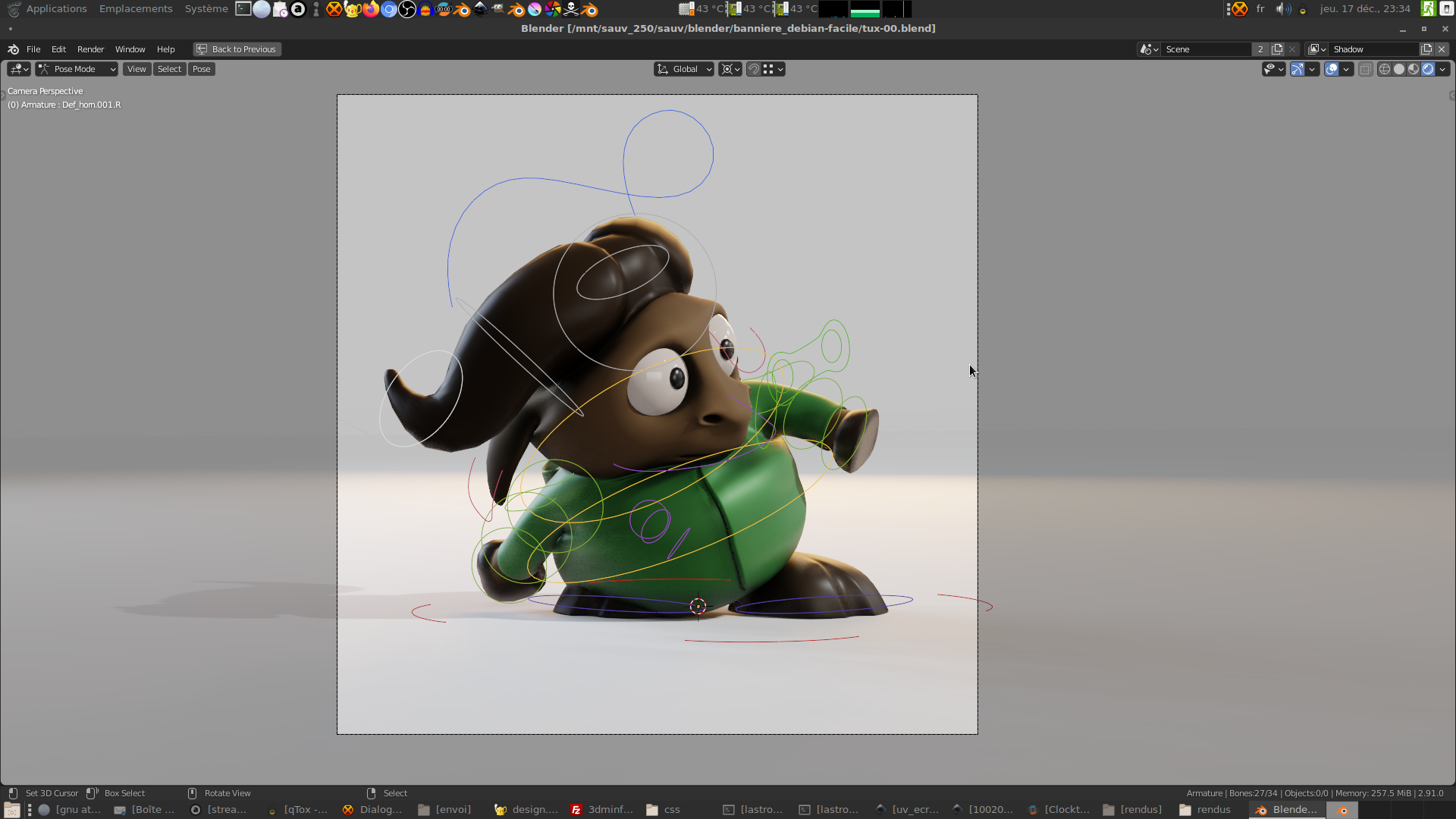1456x819 pixels.
Task: Delete the current scene with X icon
Action: [x=1292, y=49]
